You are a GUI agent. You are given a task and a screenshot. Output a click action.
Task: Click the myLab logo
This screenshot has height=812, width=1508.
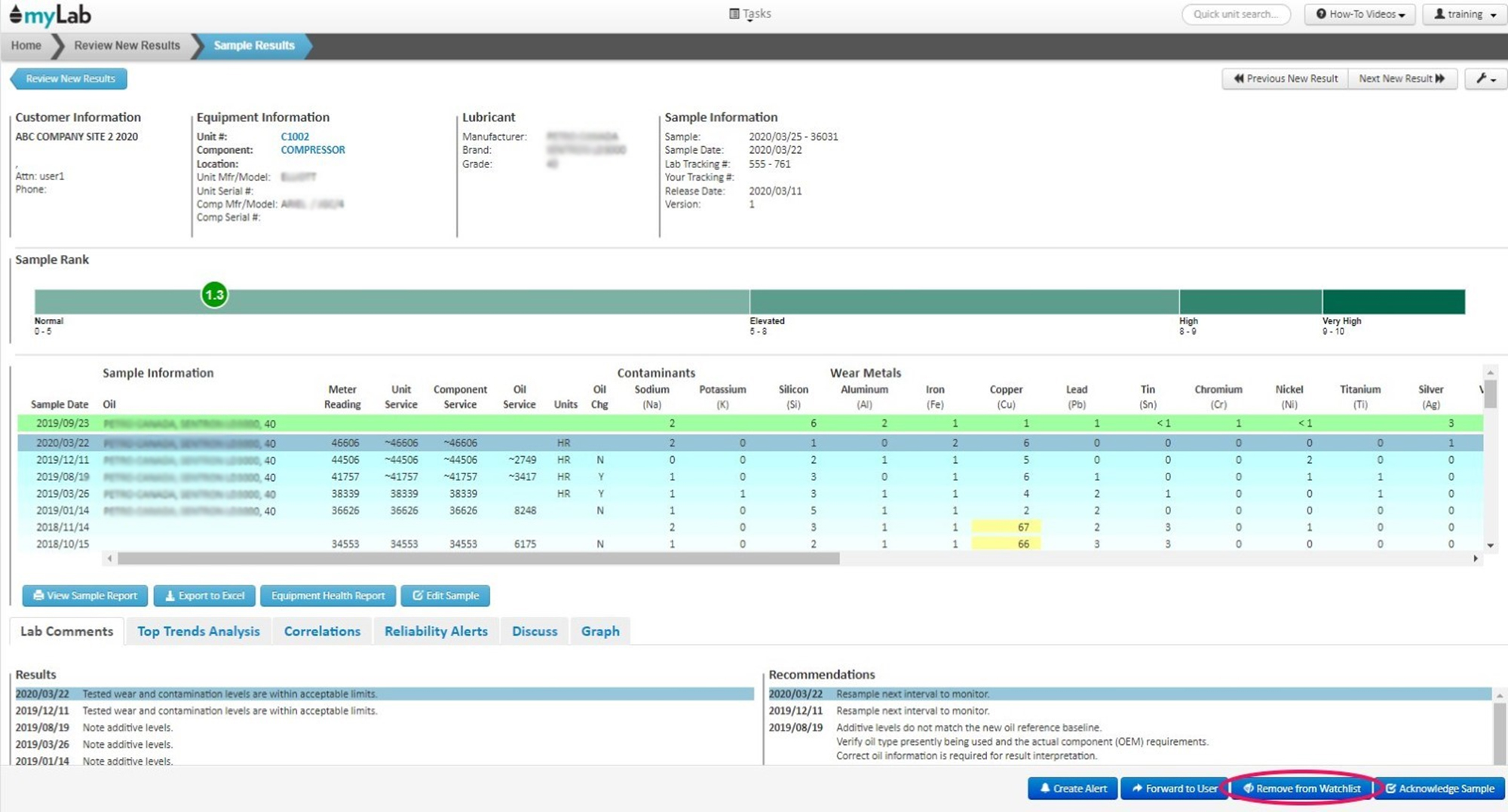point(50,15)
